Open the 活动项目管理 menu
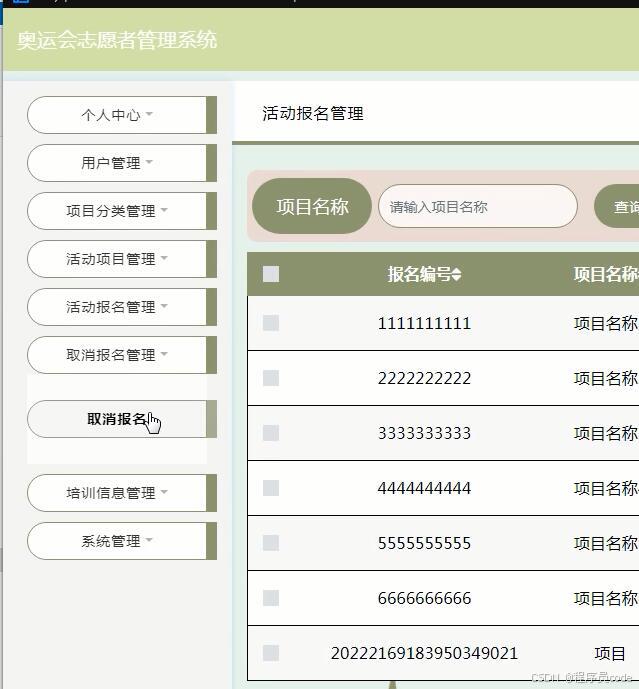 [122, 259]
